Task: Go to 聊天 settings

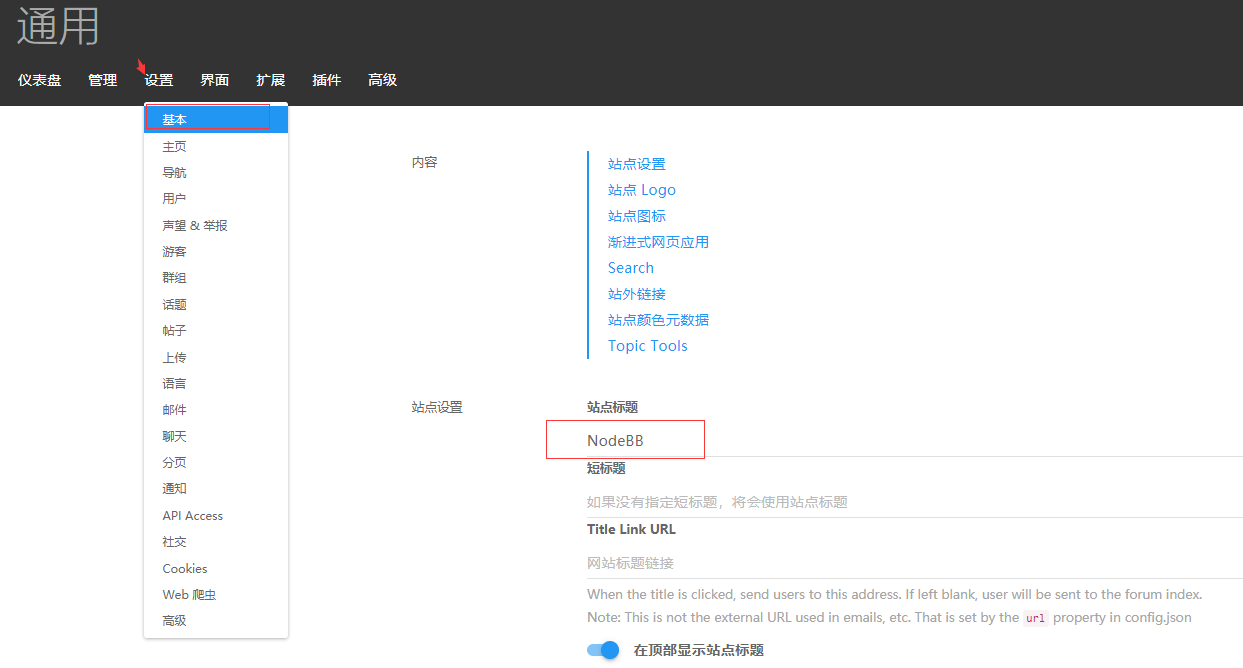Action: [x=216, y=436]
